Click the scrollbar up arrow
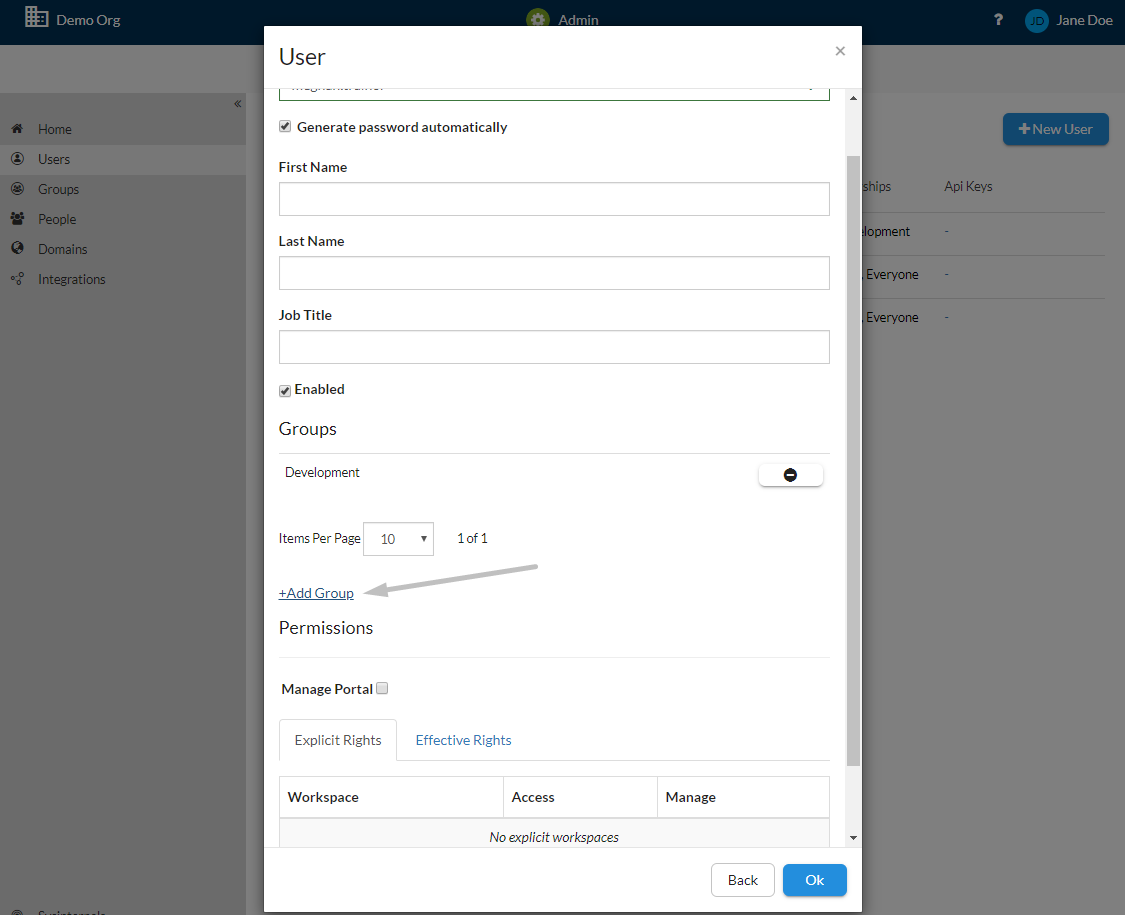1125x915 pixels. coord(853,98)
